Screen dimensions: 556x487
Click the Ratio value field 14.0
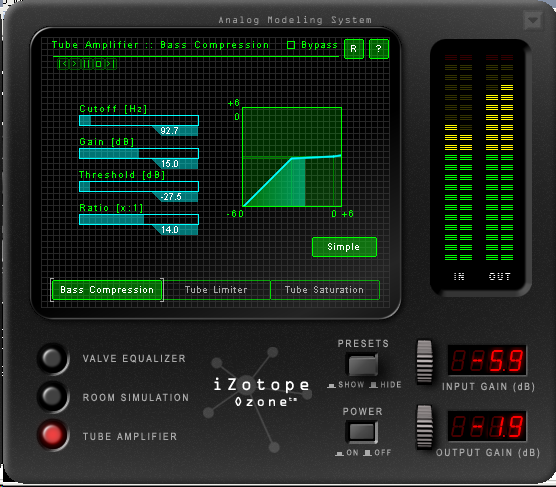click(x=175, y=230)
